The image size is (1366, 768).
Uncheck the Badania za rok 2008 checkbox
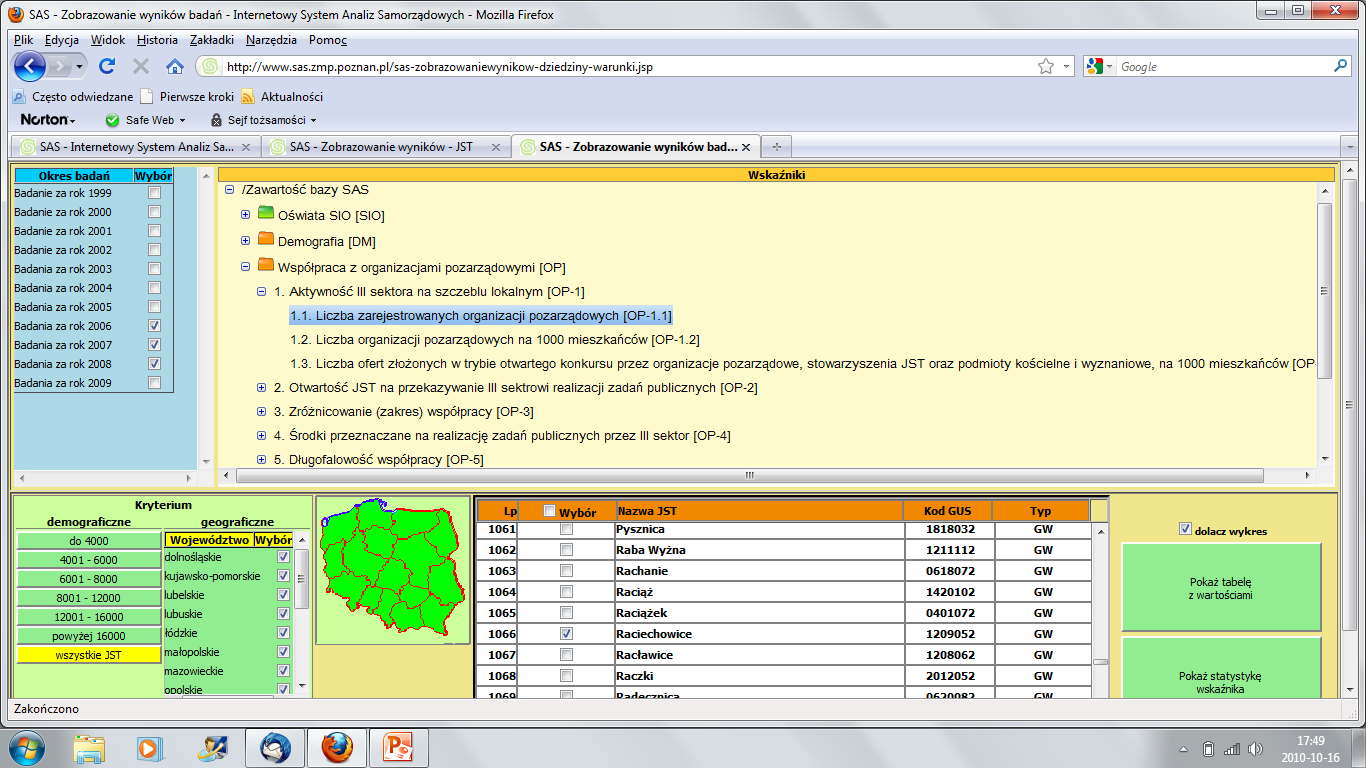(154, 364)
